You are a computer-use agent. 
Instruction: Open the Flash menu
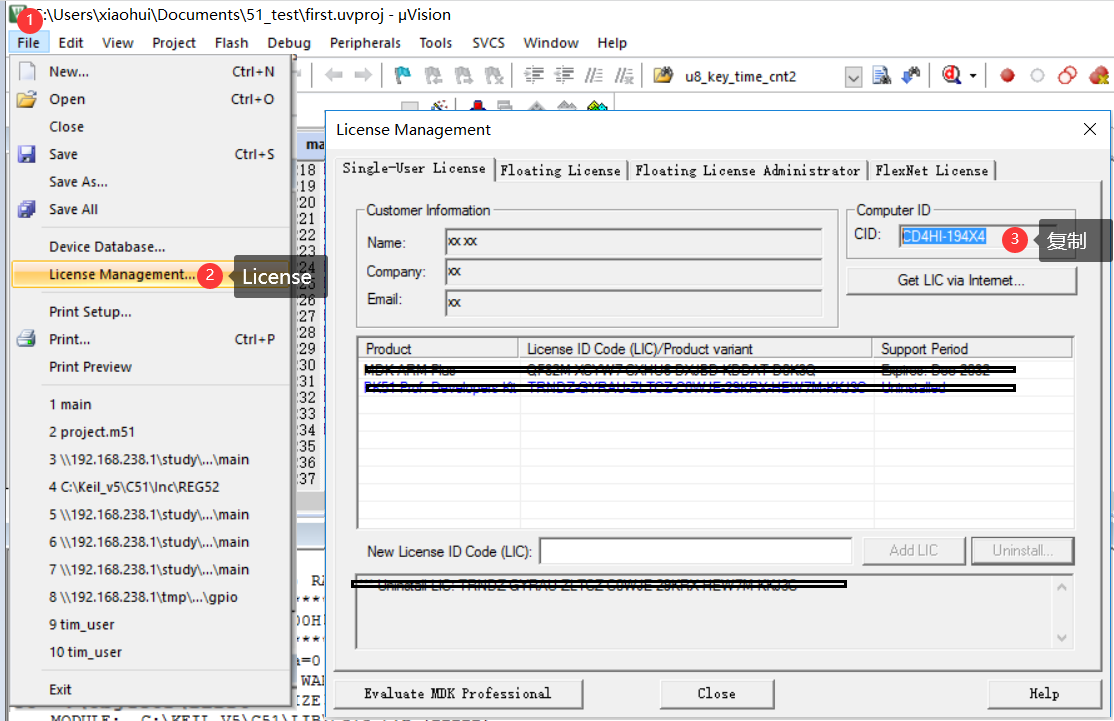[x=232, y=43]
